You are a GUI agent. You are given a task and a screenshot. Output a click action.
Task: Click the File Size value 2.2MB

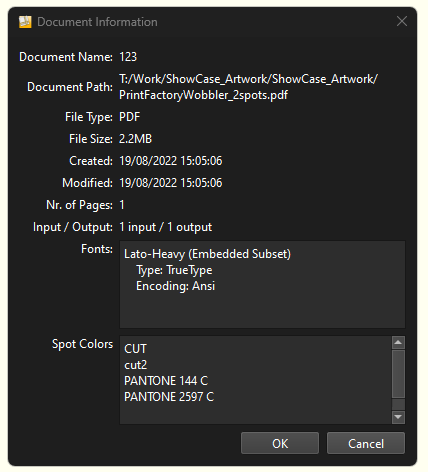click(135, 139)
